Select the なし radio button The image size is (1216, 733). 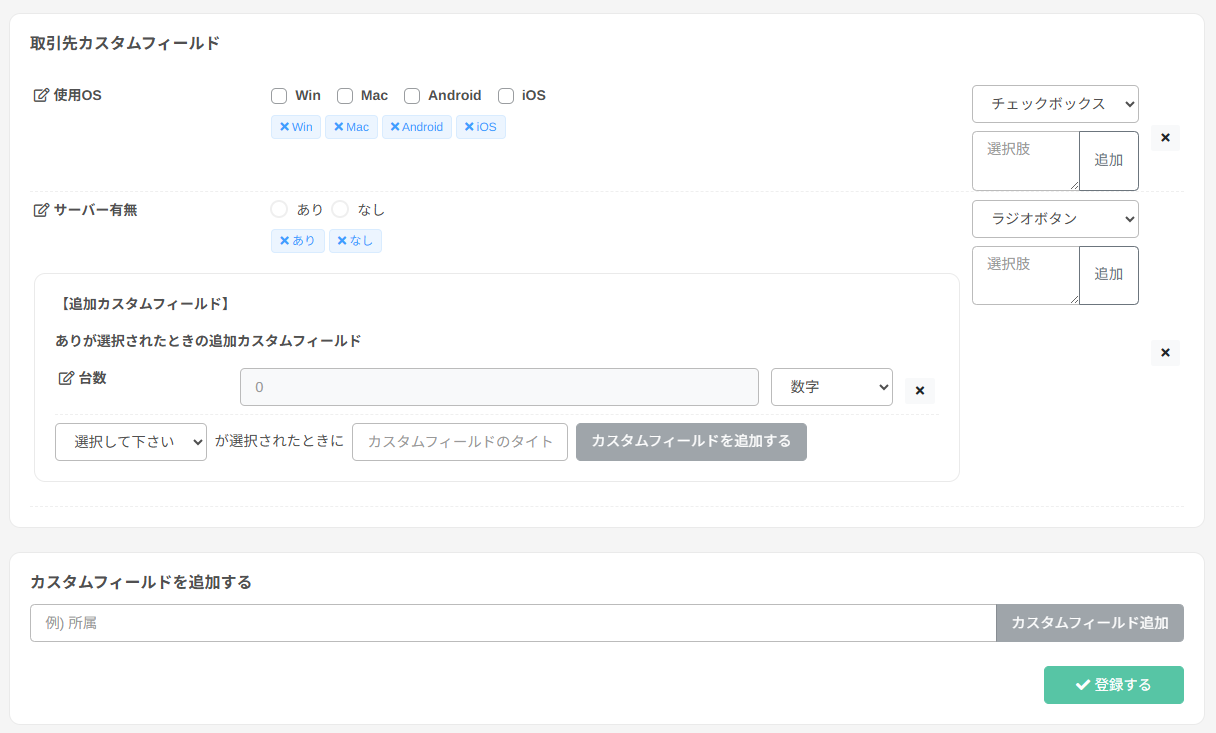(x=340, y=209)
